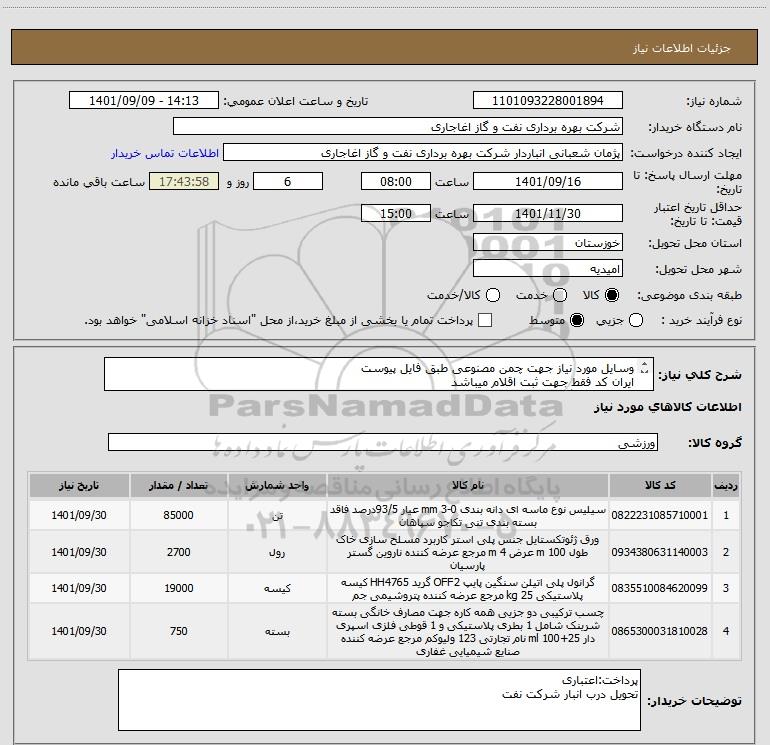Click the price validity date 1401/11/30
Viewport: 770px width, 745px height.
(x=548, y=213)
